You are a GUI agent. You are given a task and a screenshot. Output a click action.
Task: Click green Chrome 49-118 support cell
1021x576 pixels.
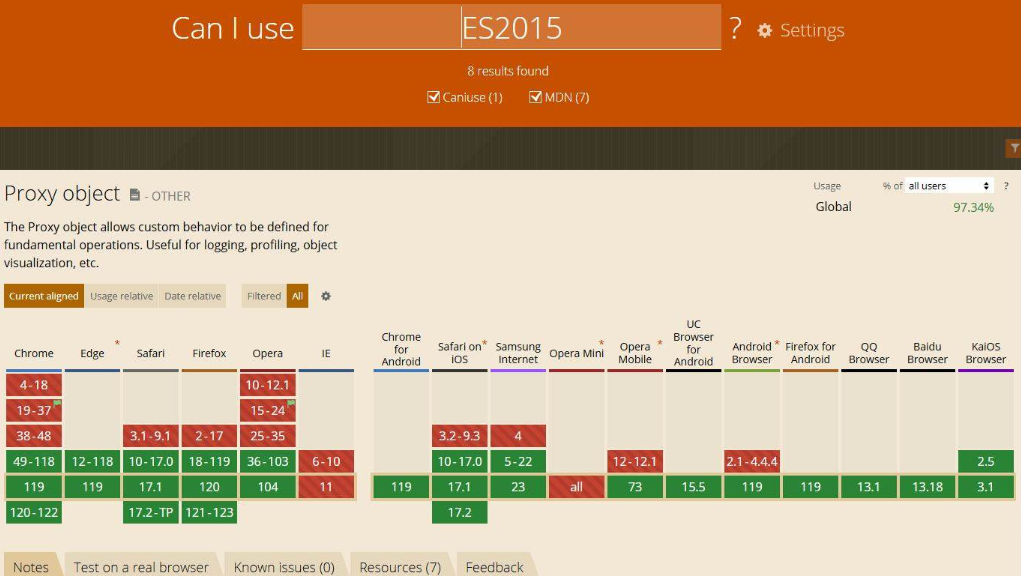pos(34,461)
